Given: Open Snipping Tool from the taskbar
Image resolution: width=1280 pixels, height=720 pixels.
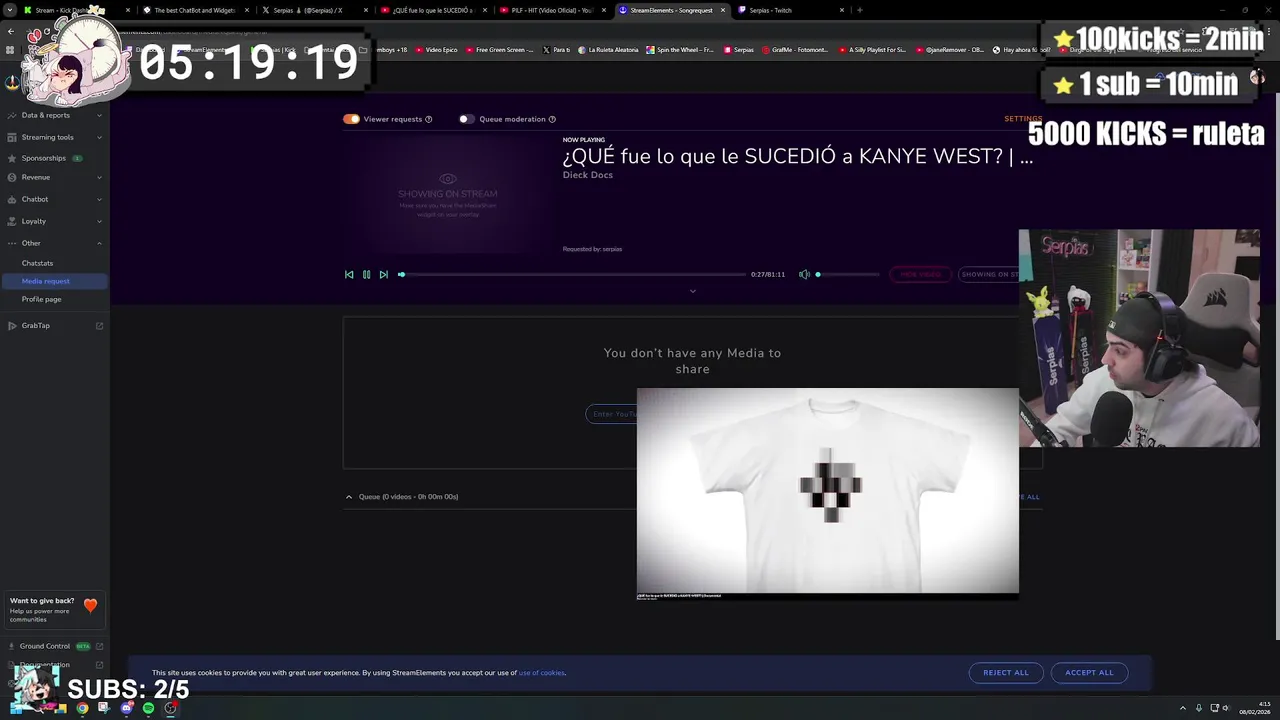Looking at the screenshot, I should (x=104, y=708).
